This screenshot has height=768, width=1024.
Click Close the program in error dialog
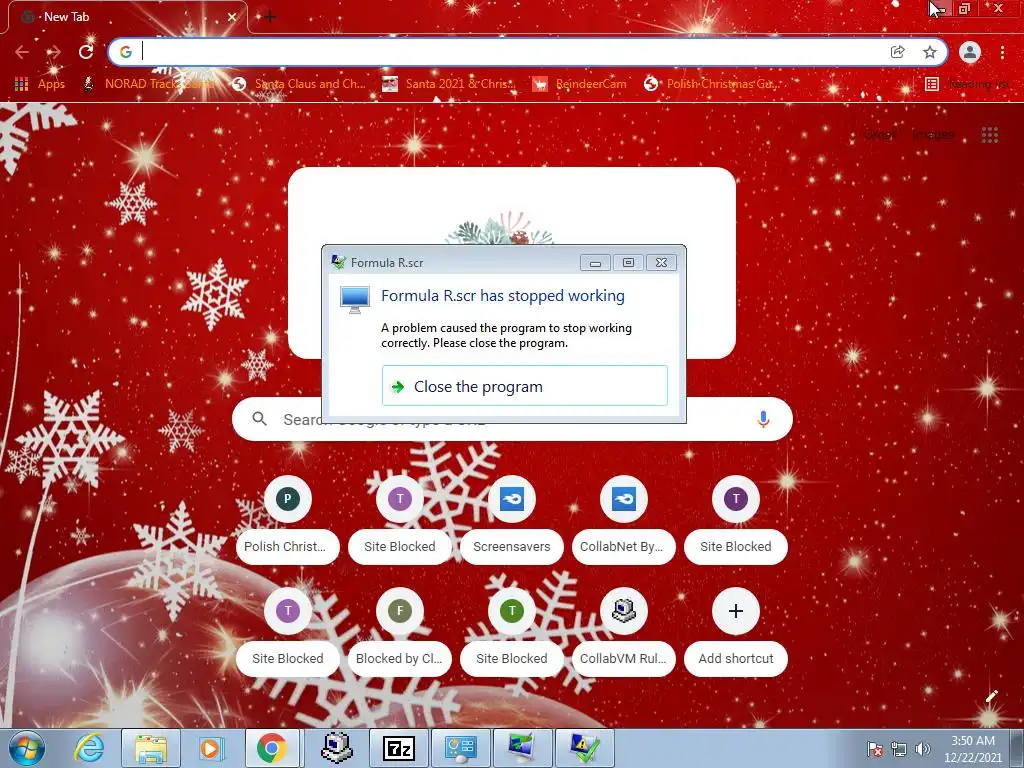524,386
